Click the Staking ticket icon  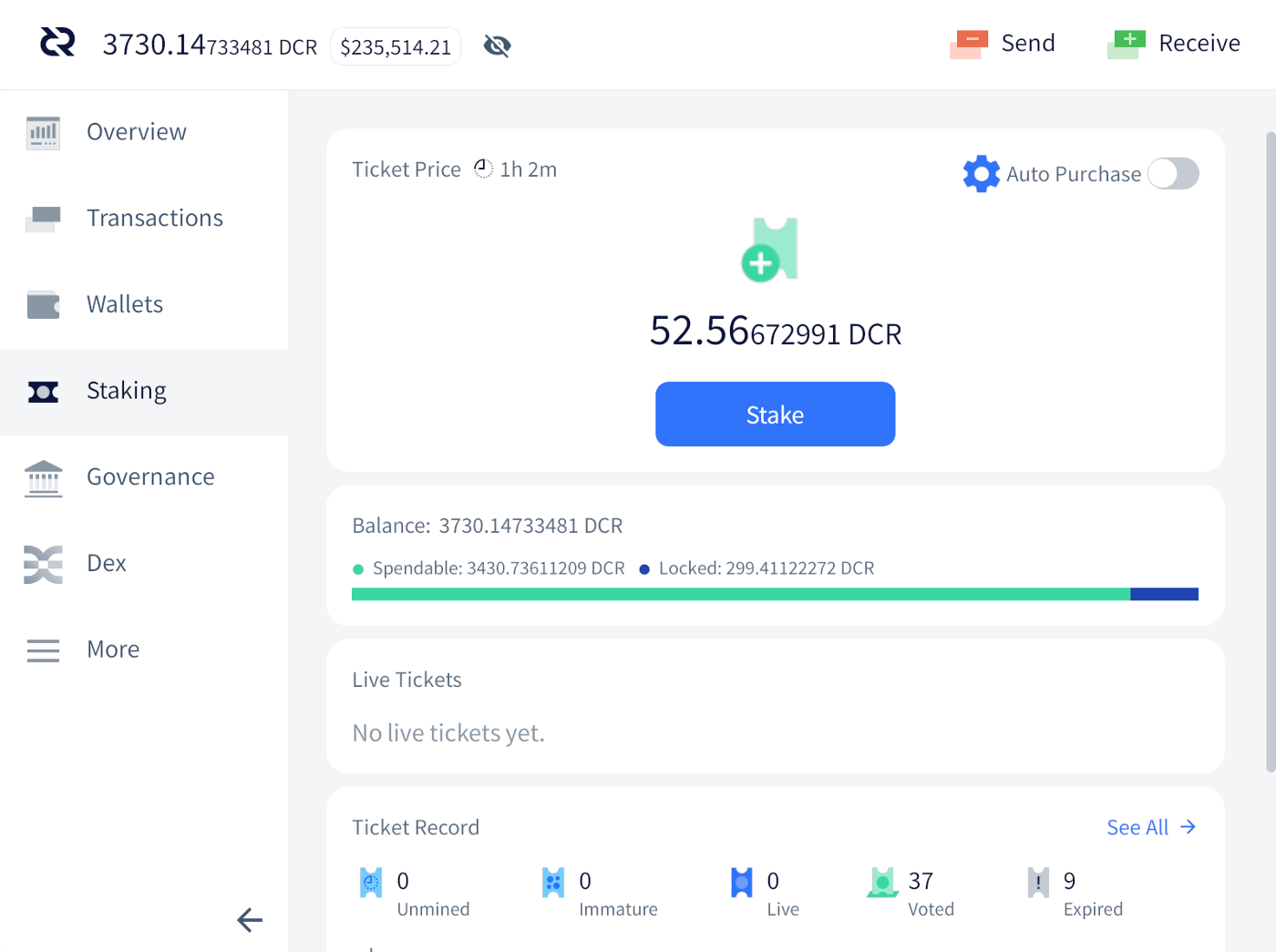(x=43, y=392)
